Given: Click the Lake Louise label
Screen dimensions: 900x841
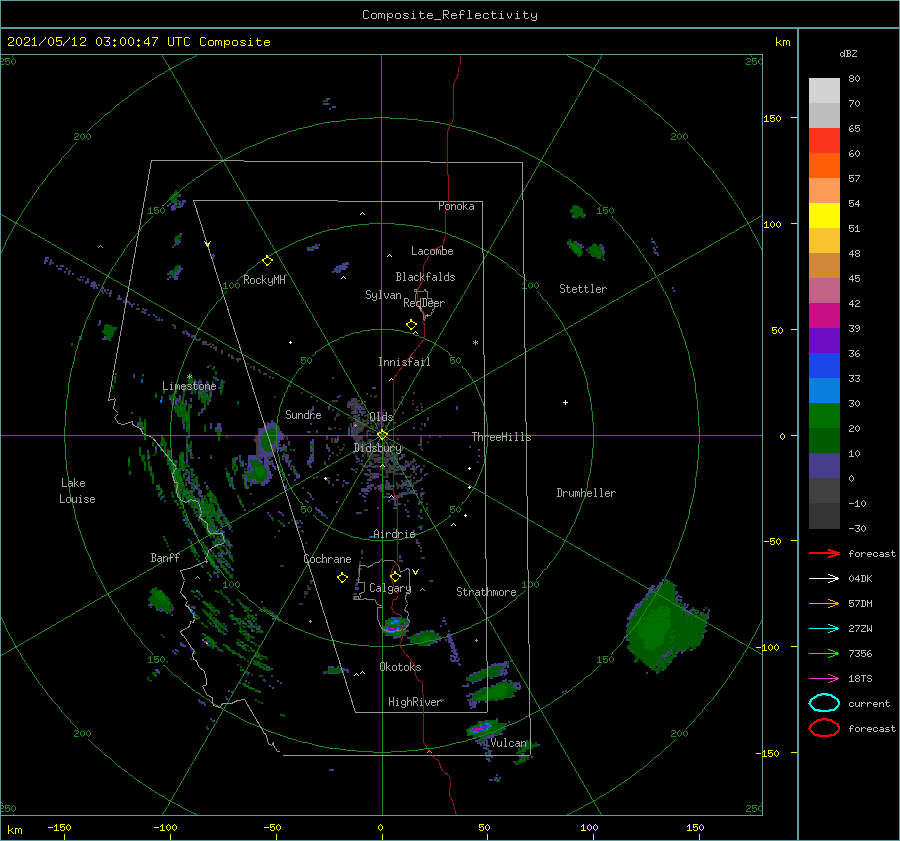Looking at the screenshot, I should click(x=77, y=491).
